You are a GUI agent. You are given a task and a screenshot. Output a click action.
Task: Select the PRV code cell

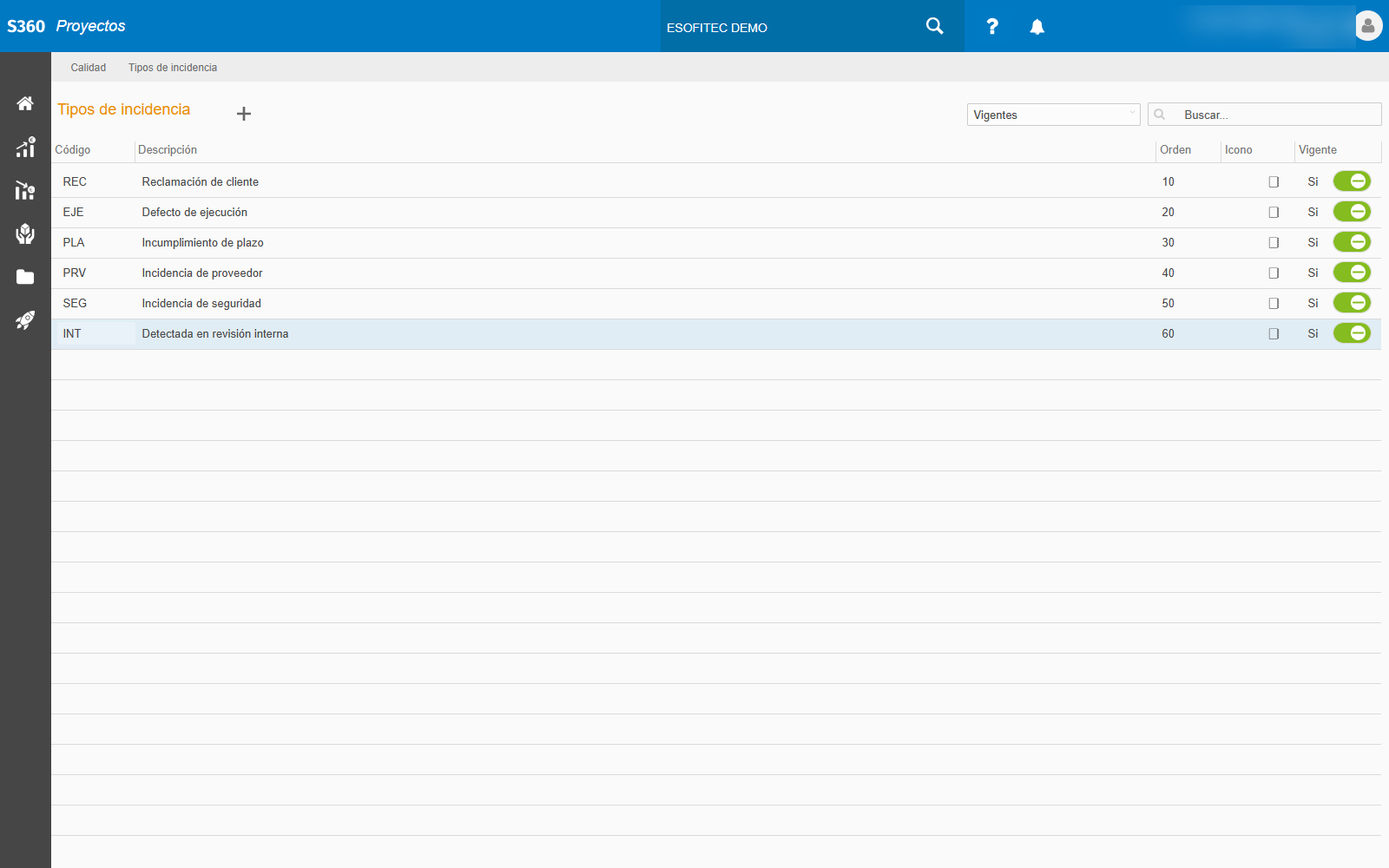pos(75,273)
